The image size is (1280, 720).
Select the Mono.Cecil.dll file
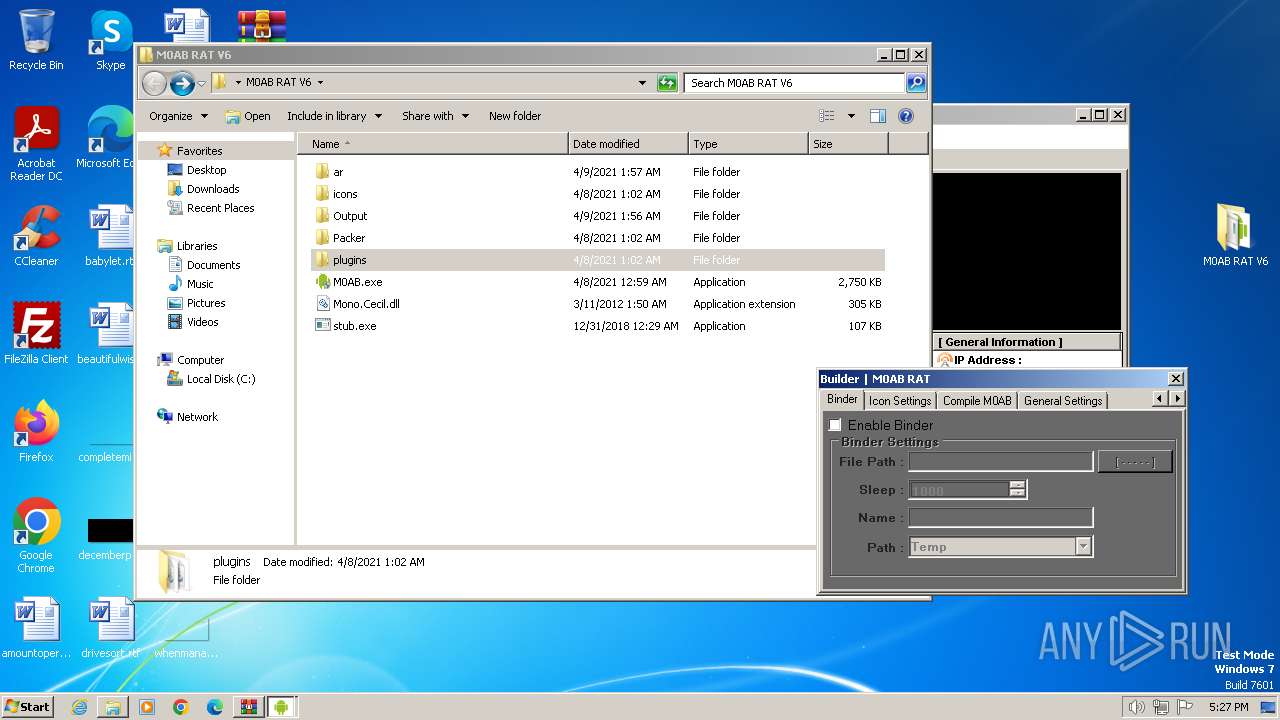366,304
